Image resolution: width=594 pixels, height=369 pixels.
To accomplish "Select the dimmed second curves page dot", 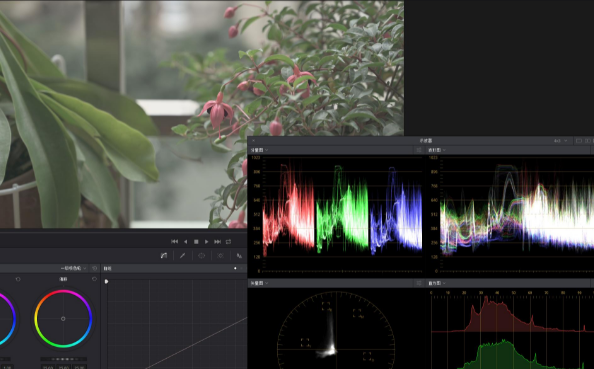I will point(241,268).
